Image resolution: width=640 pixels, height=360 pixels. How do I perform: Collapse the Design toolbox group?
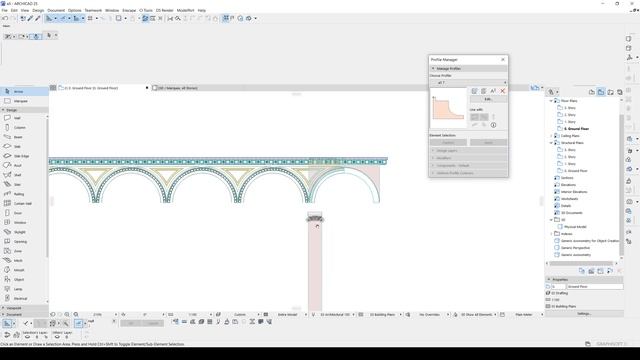pyautogui.click(x=3, y=110)
